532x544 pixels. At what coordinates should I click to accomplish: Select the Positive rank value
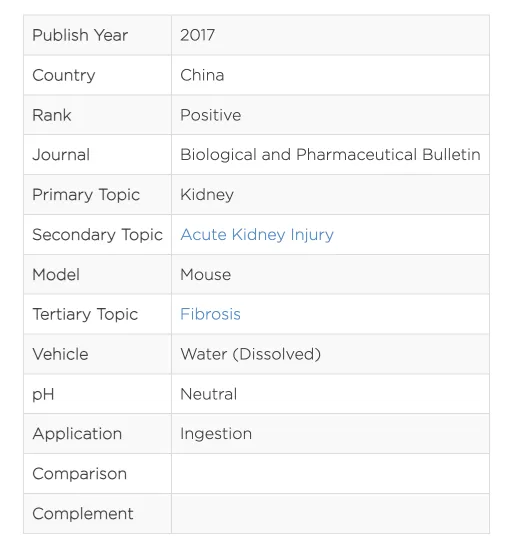211,115
